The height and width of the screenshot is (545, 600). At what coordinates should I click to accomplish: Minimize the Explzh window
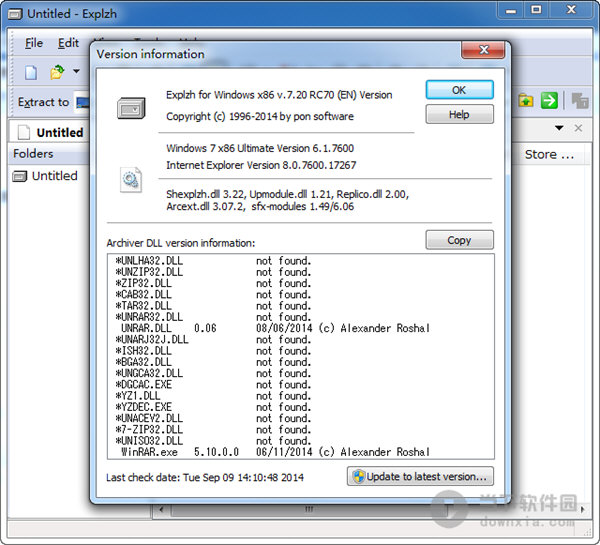pos(510,10)
